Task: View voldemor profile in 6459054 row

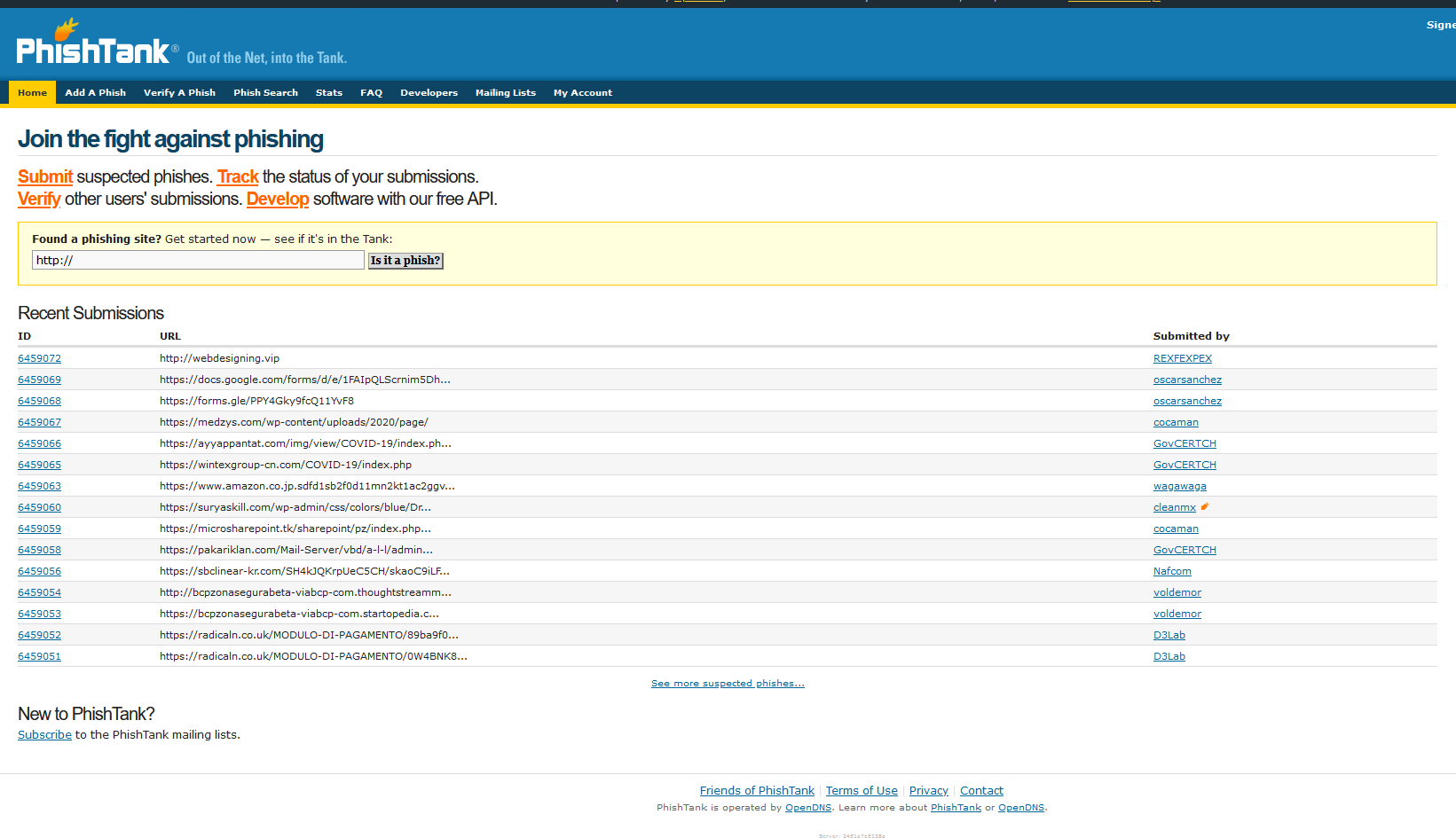Action: coord(1177,592)
